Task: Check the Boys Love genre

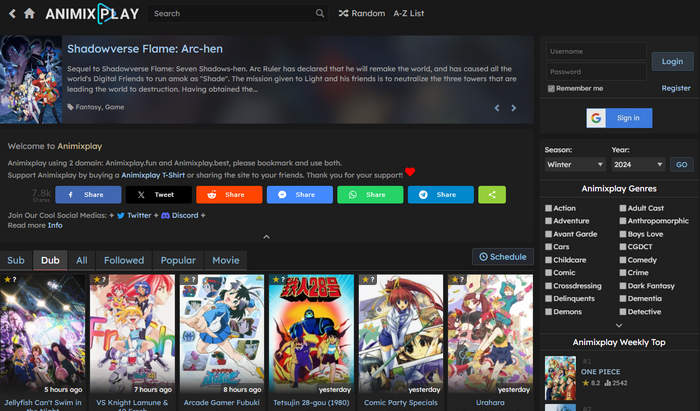Action: pos(623,234)
